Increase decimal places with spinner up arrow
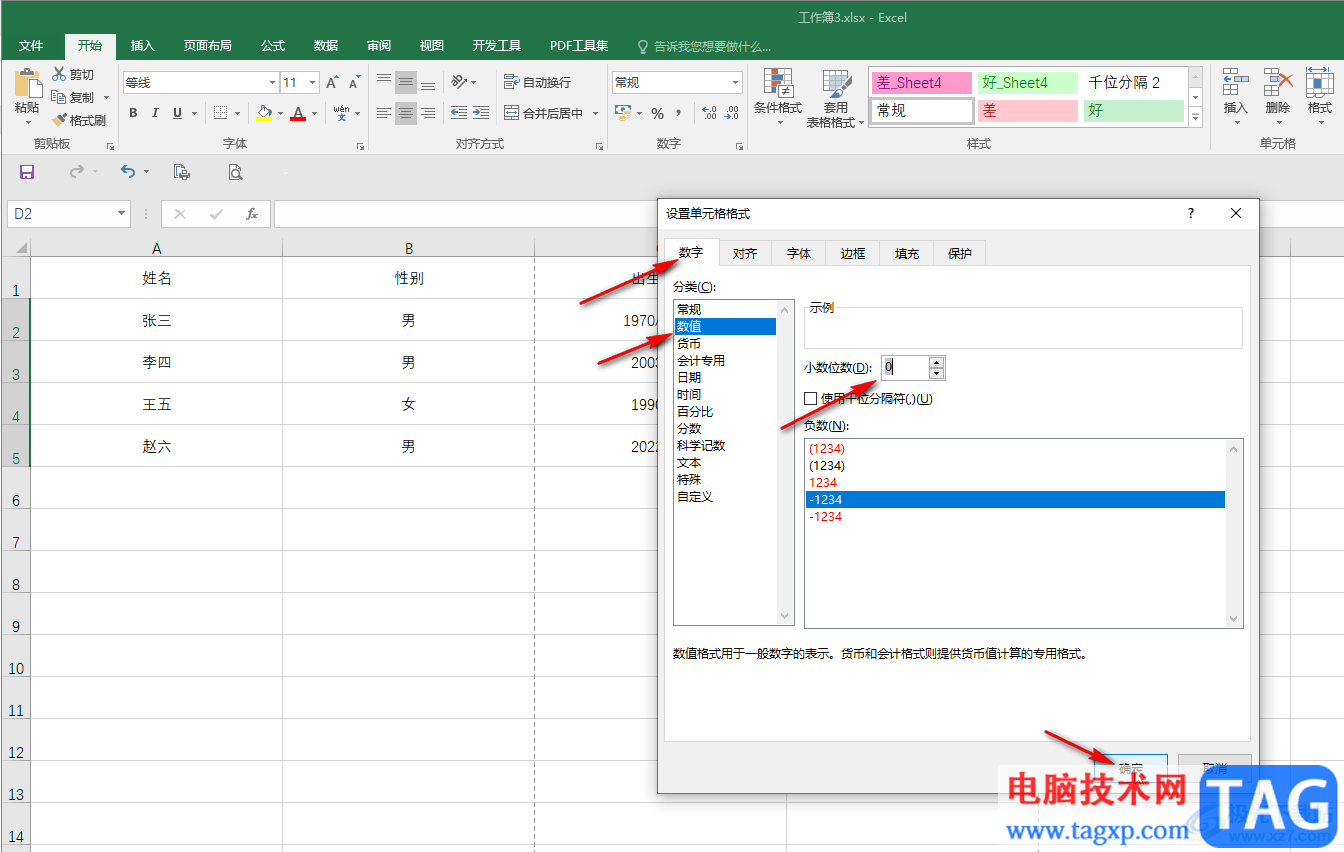1344x852 pixels. point(936,362)
